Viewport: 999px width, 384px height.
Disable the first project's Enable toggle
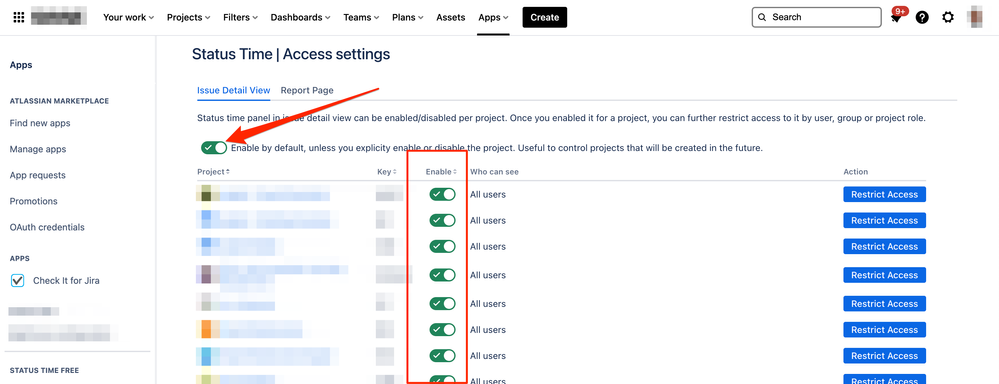(442, 194)
